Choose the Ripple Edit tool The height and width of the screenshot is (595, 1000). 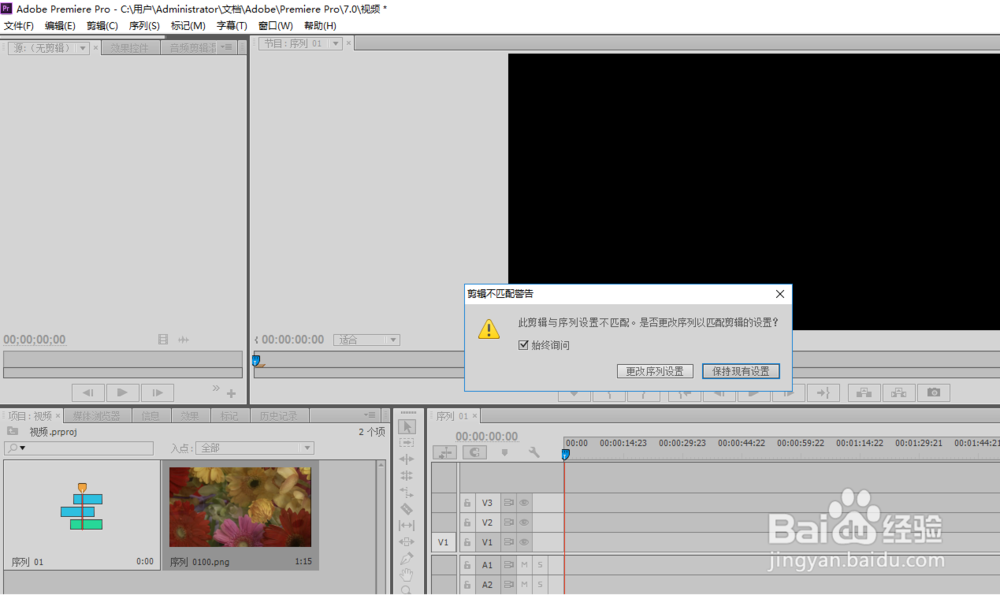coord(407,459)
